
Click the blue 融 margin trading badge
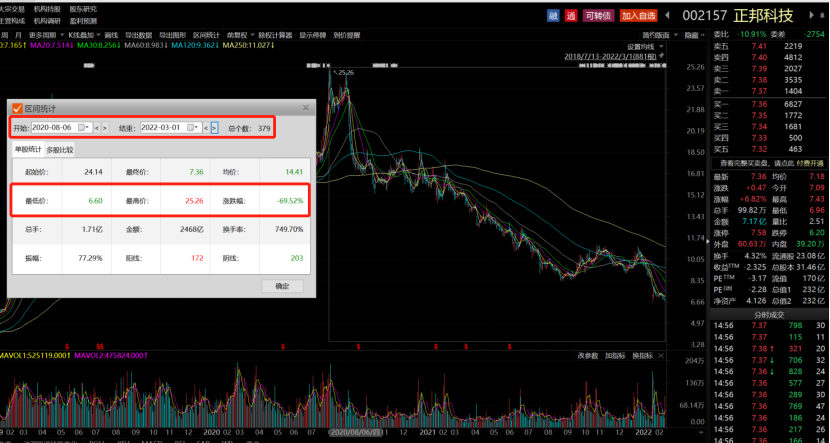553,16
